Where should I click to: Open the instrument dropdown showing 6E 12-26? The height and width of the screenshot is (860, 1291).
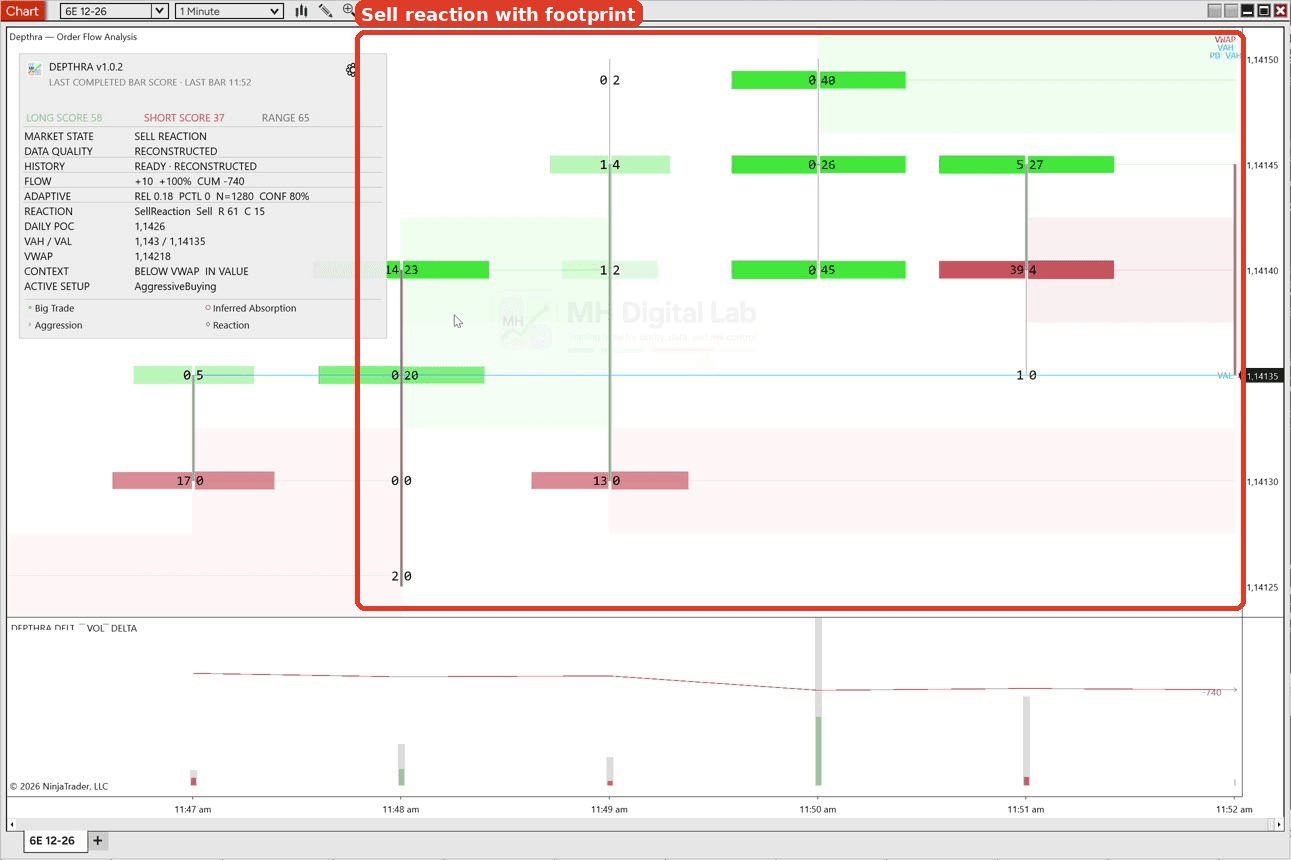[114, 11]
